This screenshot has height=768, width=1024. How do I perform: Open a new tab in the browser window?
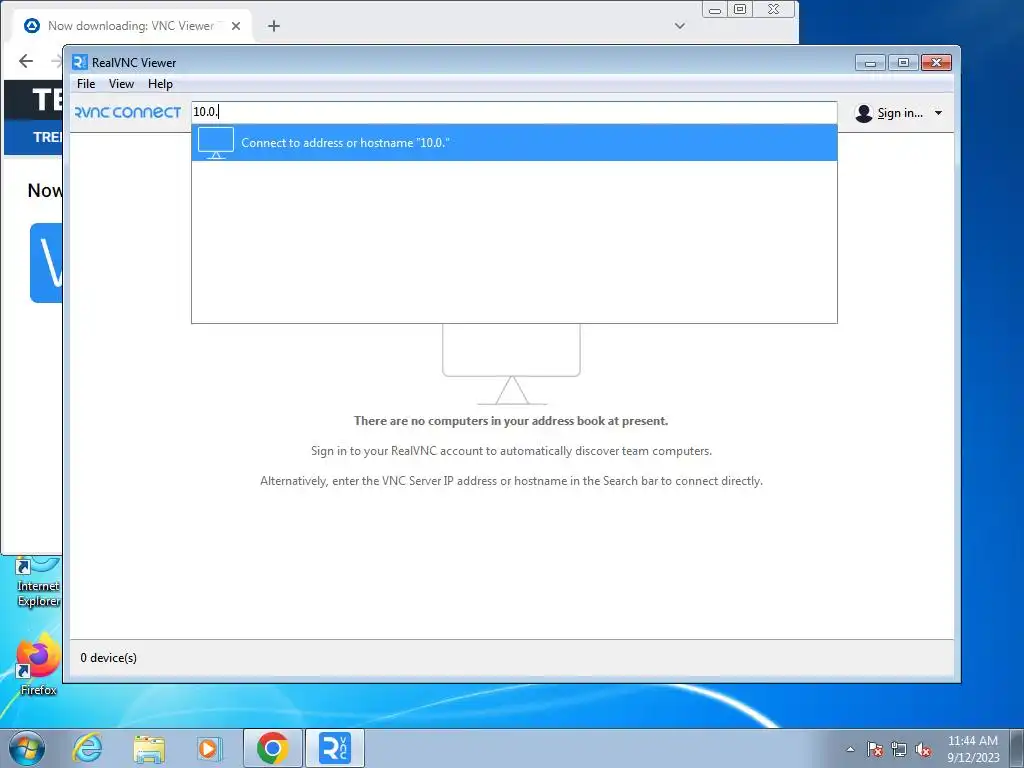coord(274,26)
